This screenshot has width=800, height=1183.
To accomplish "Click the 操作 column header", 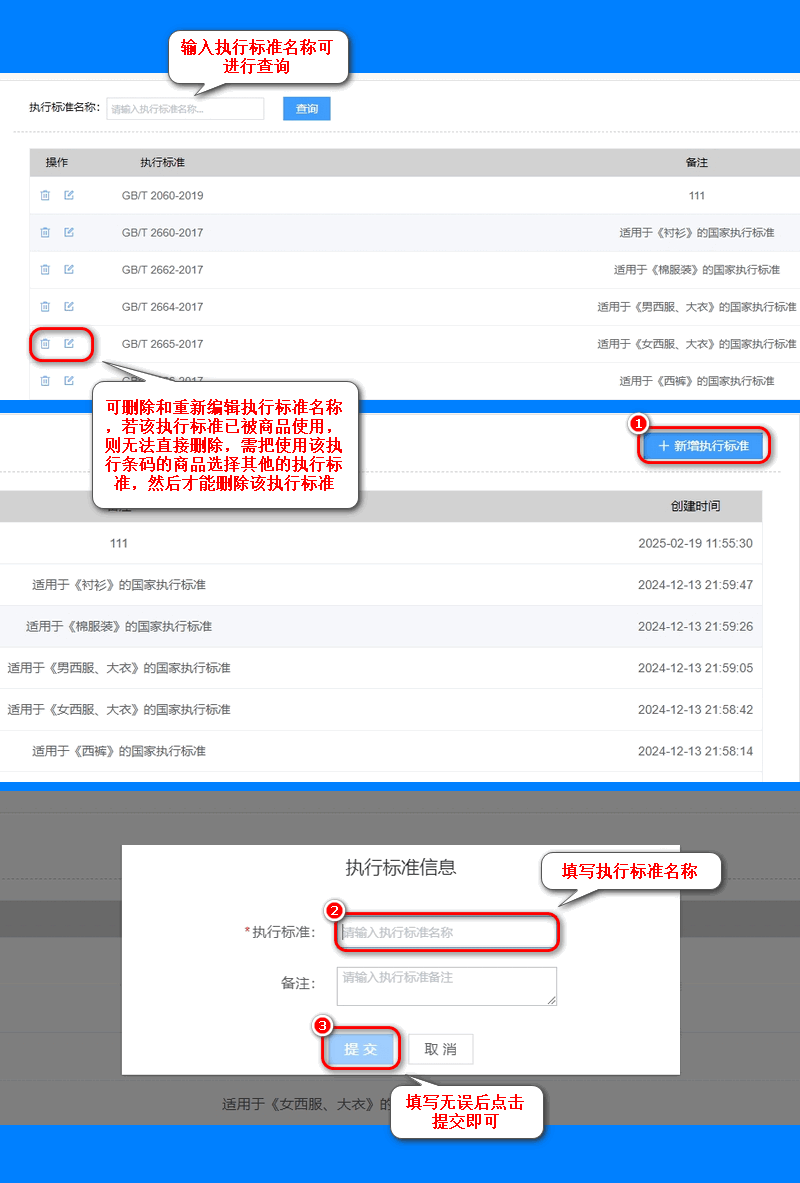I will (57, 162).
